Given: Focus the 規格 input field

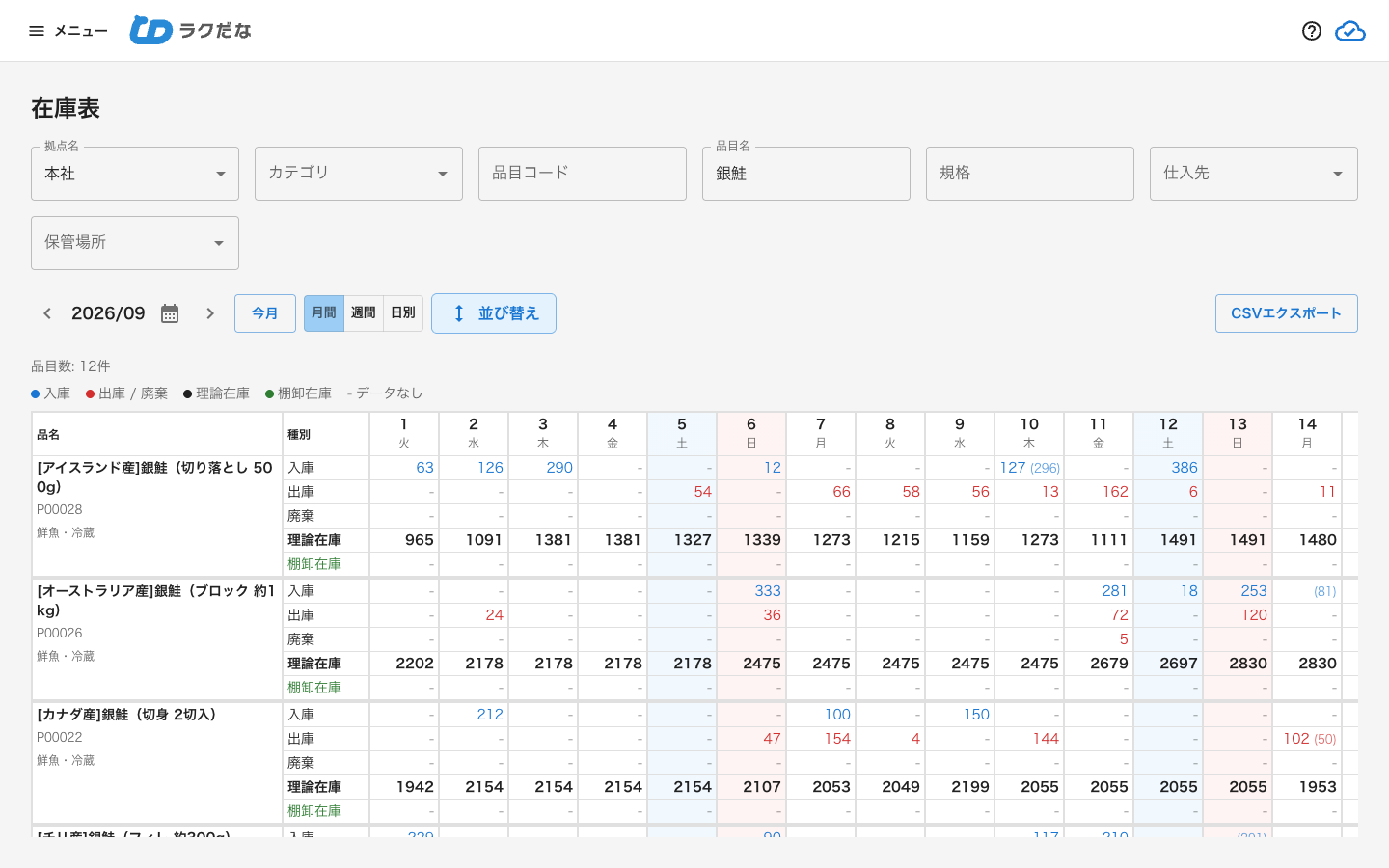Looking at the screenshot, I should pyautogui.click(x=1030, y=174).
